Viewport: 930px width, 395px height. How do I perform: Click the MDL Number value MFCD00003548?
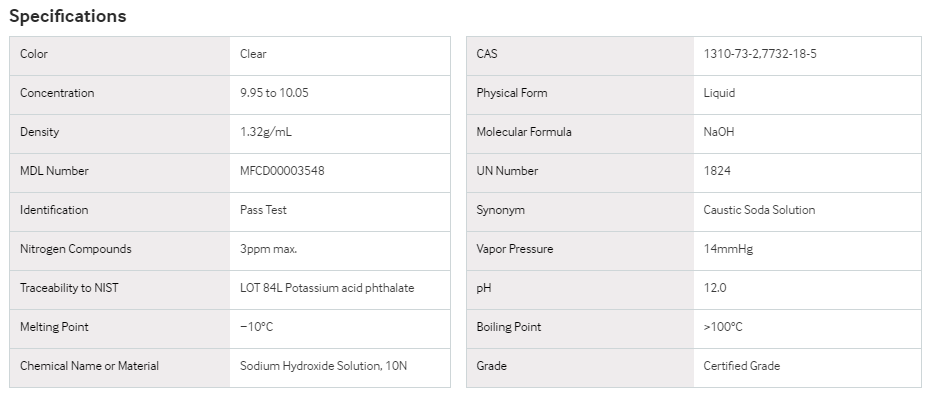282,171
